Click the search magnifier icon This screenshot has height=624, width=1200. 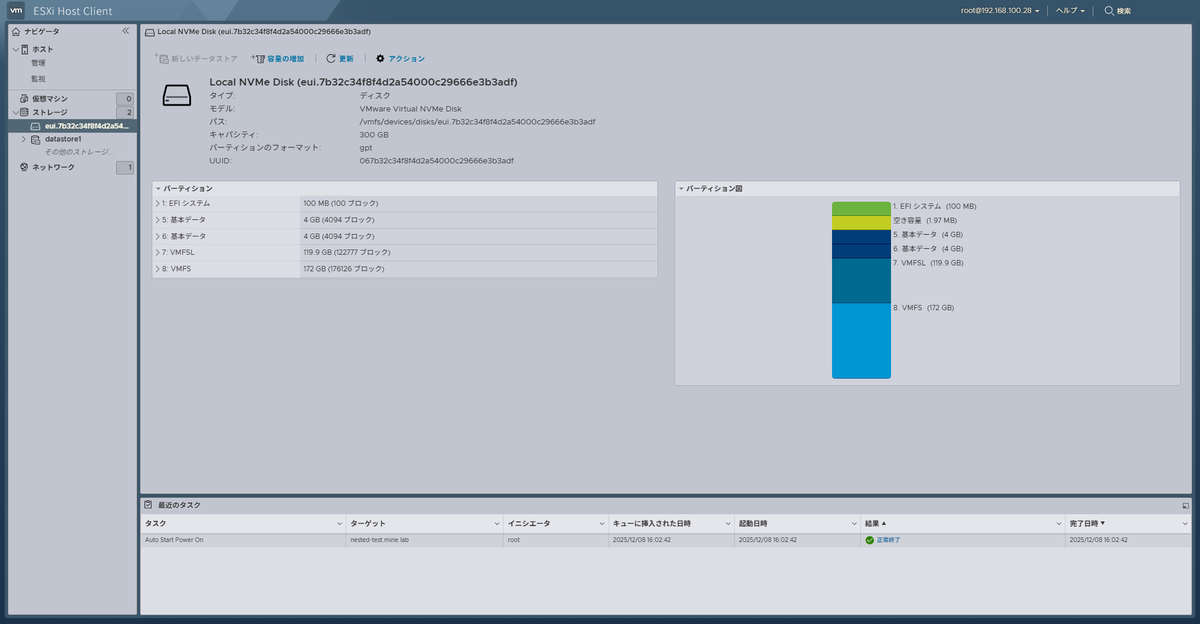(x=1109, y=10)
